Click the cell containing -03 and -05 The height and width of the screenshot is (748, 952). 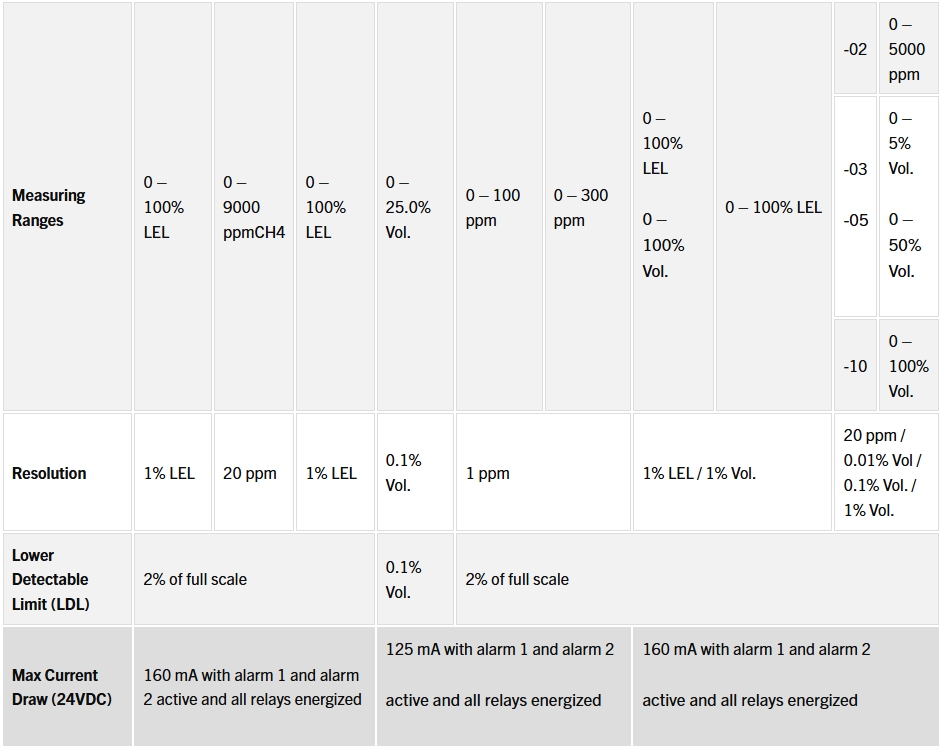(x=855, y=195)
